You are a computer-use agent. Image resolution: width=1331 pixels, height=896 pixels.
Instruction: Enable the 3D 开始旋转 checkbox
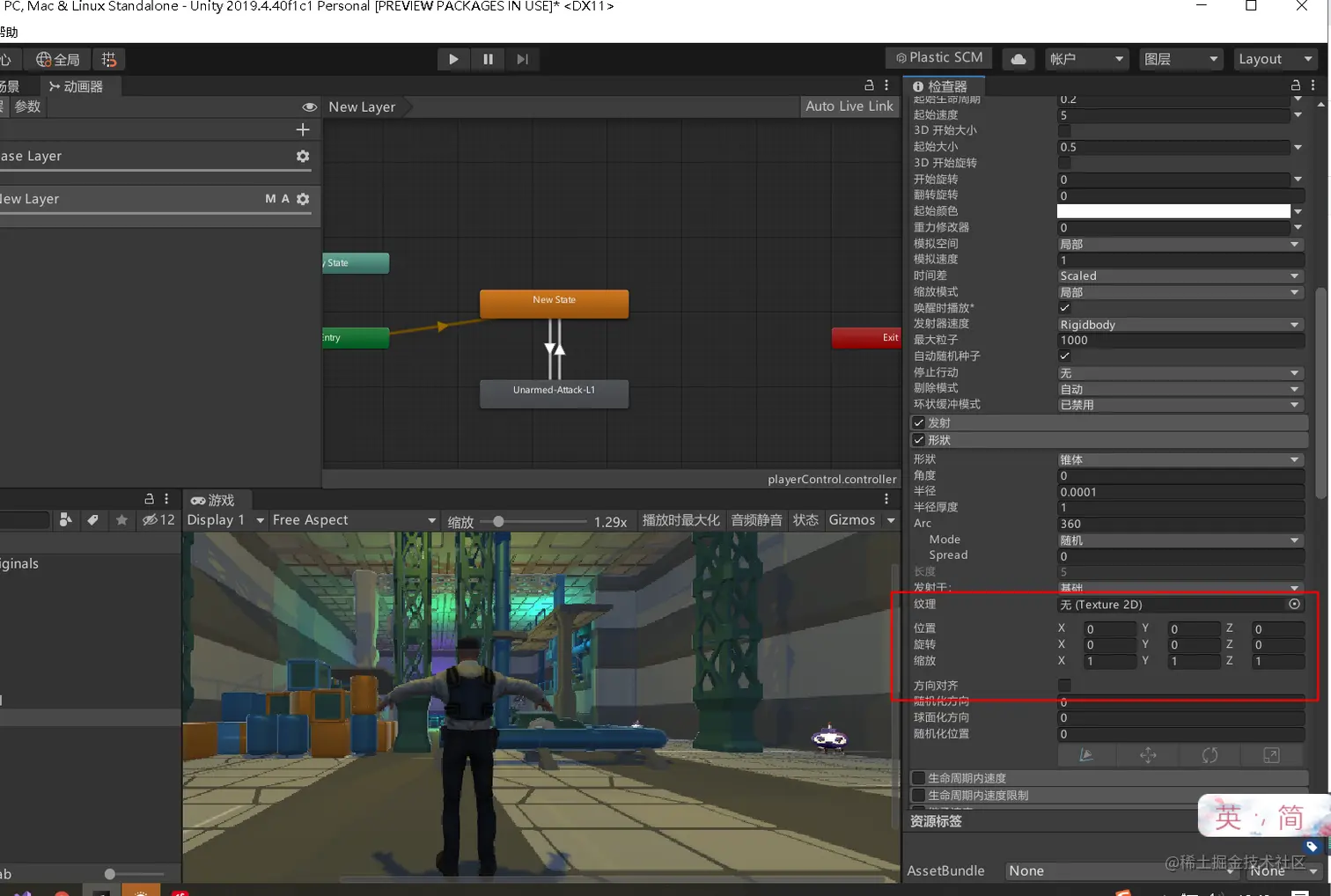(1064, 163)
